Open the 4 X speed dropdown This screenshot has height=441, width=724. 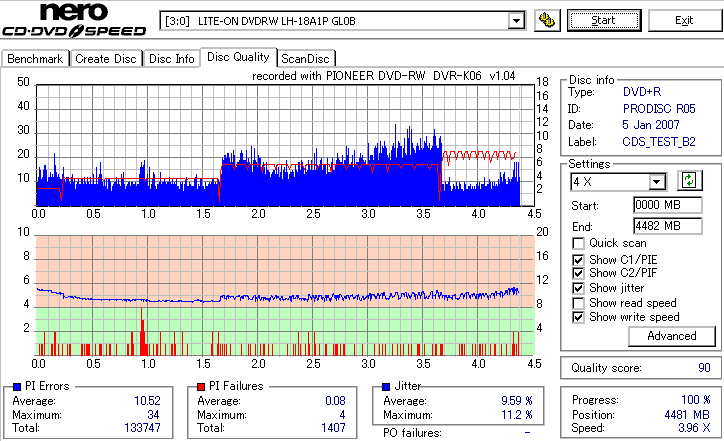(x=656, y=182)
